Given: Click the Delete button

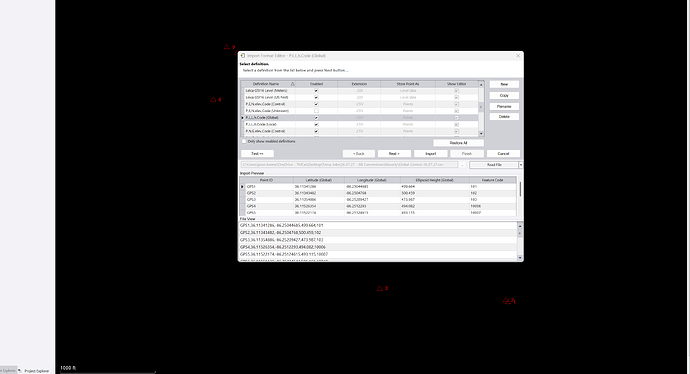Looking at the screenshot, I should click(x=504, y=117).
